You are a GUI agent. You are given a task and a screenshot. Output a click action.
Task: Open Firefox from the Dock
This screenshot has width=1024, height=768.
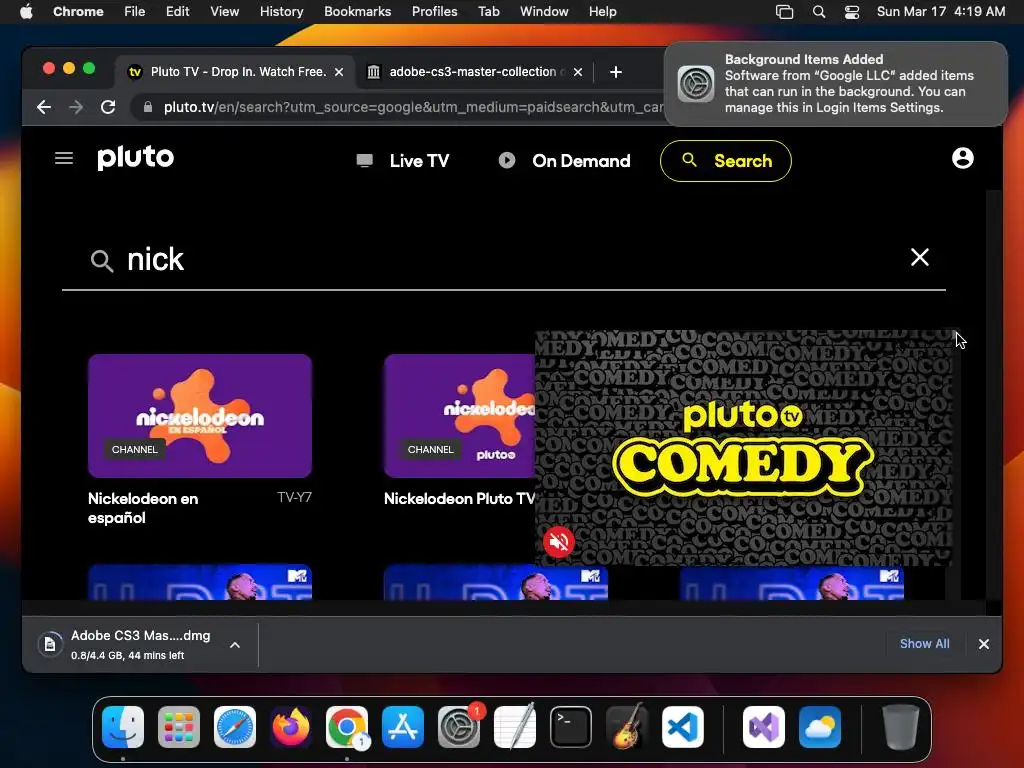point(291,727)
